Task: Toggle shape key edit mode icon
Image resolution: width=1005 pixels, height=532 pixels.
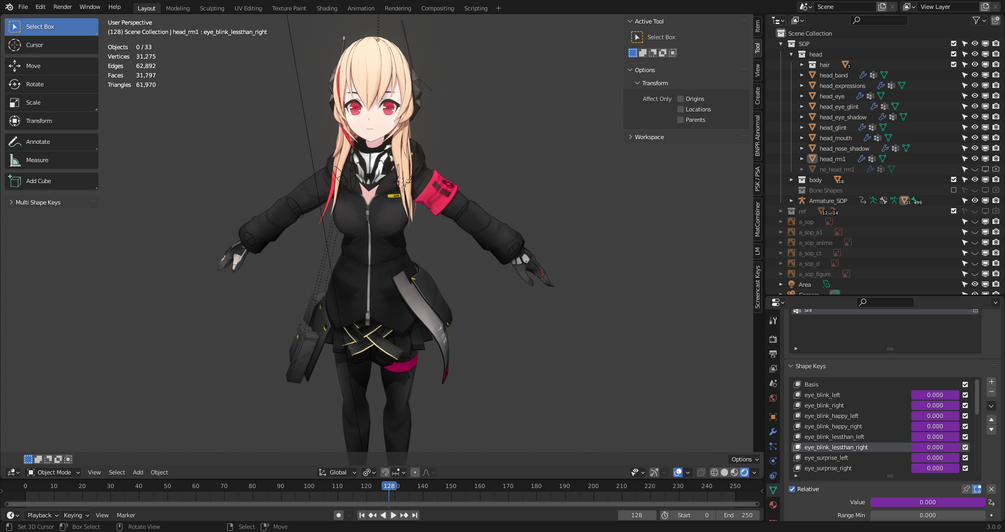Action: (x=977, y=489)
